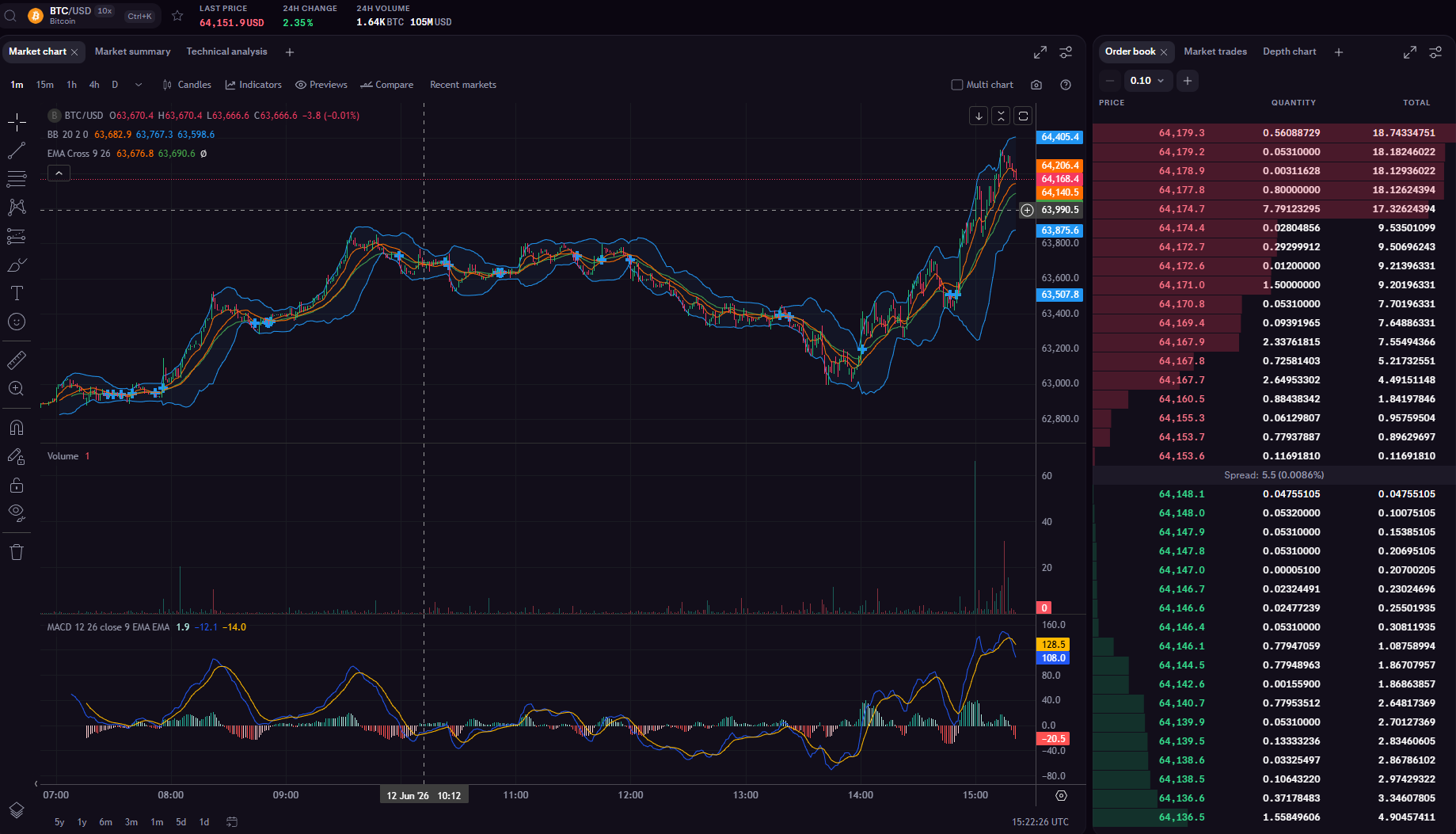Open the 0.10 price grouping dropdown

1148,81
